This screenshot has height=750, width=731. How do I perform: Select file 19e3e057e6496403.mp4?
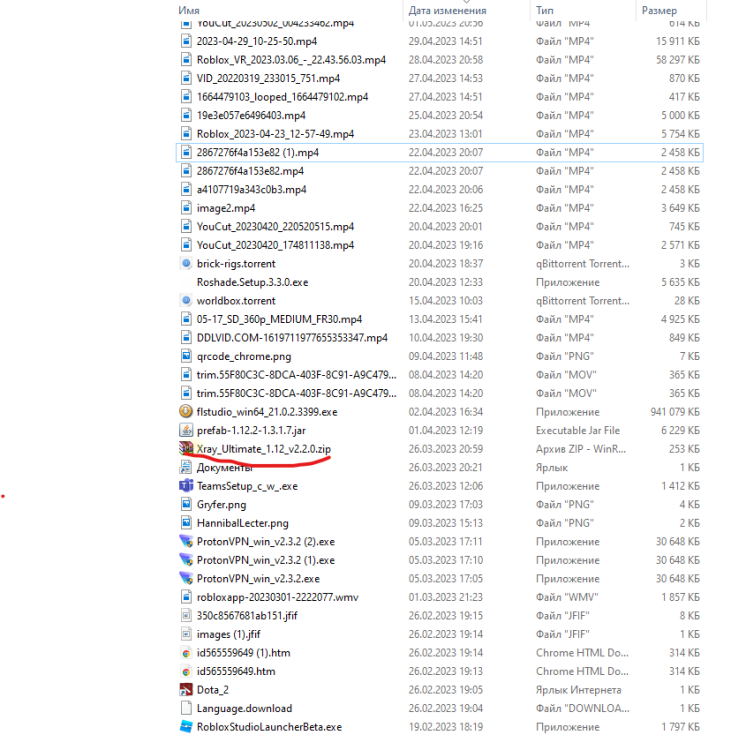click(x=251, y=115)
